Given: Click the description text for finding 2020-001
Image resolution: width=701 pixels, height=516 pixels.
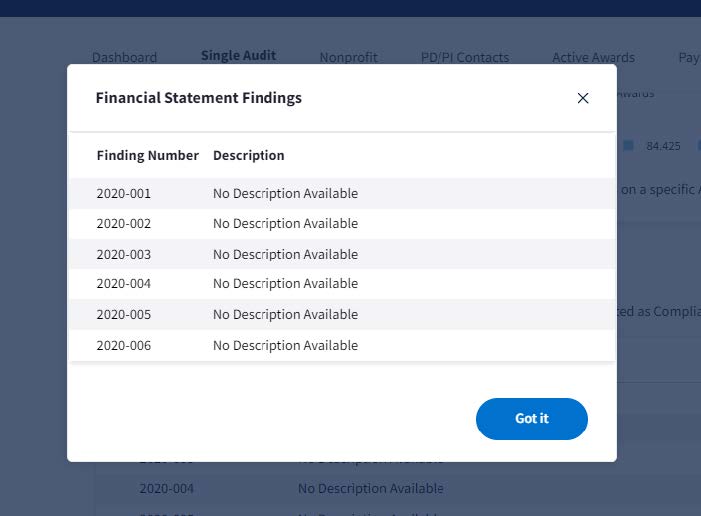Looking at the screenshot, I should pos(285,193).
